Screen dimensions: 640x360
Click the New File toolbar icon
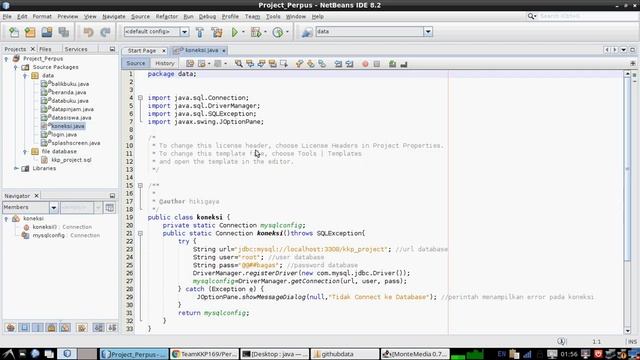[x=14, y=32]
